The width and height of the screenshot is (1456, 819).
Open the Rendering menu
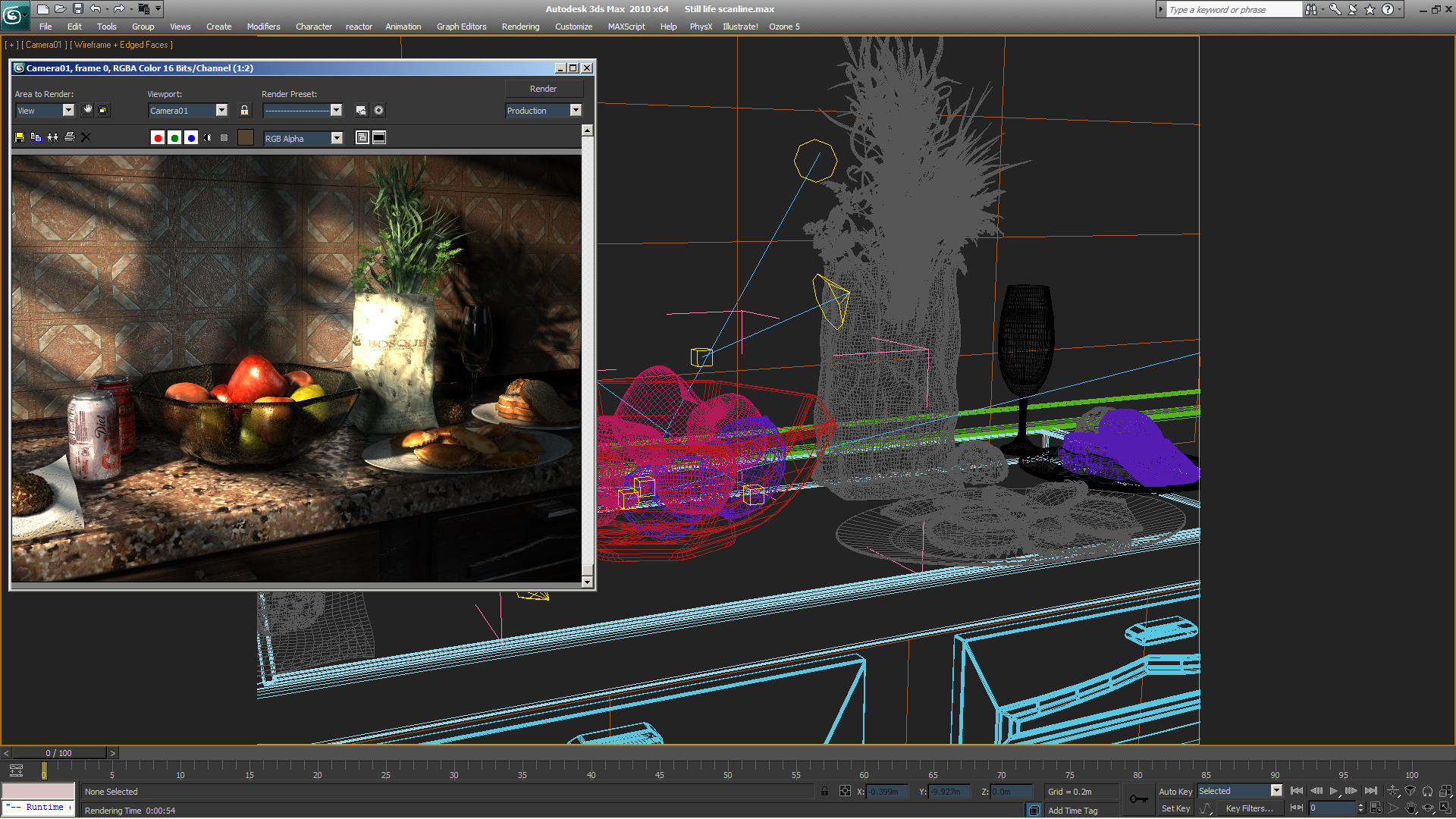520,27
